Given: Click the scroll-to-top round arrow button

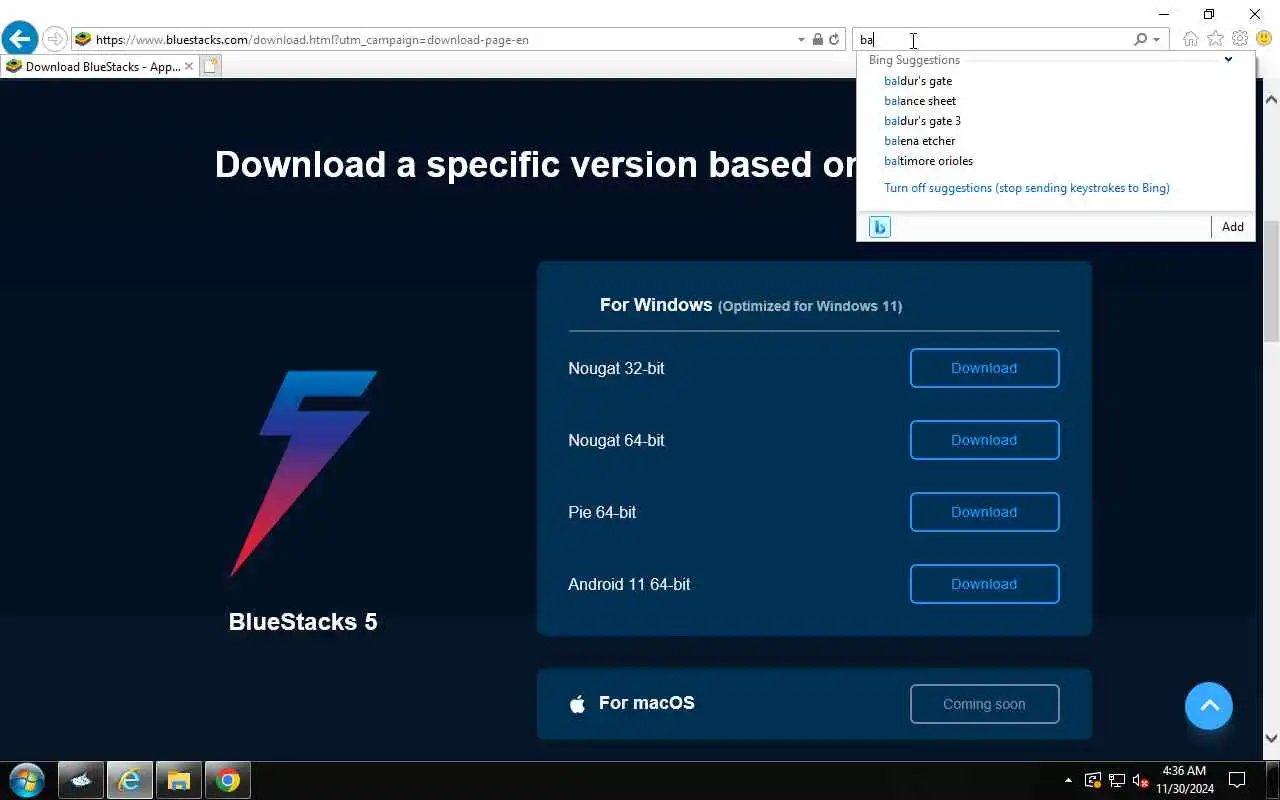Looking at the screenshot, I should point(1209,706).
